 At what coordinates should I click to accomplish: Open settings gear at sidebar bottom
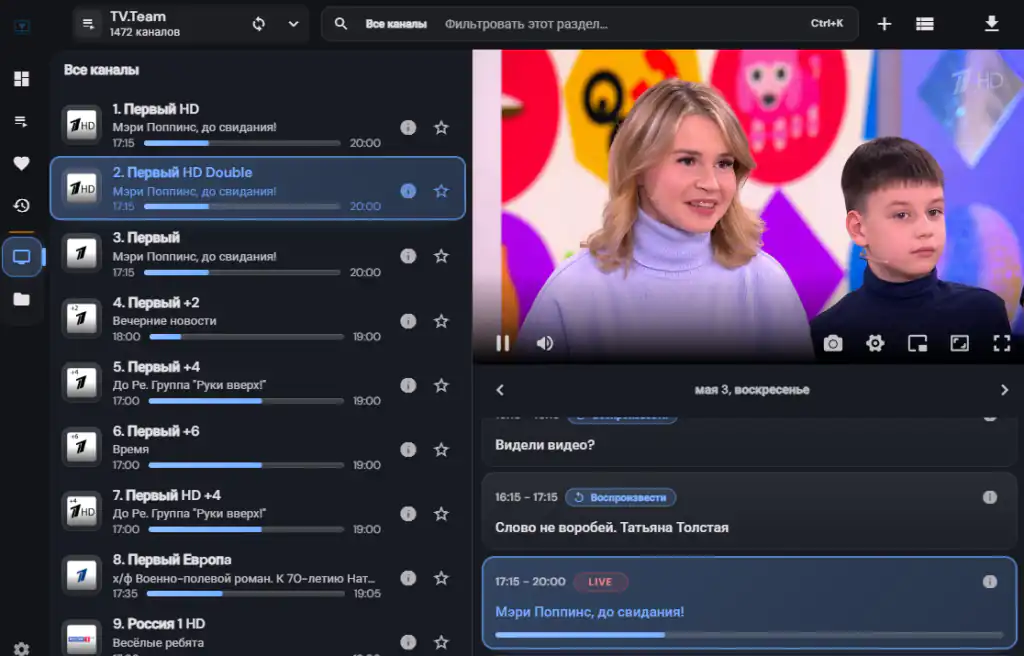tap(22, 649)
